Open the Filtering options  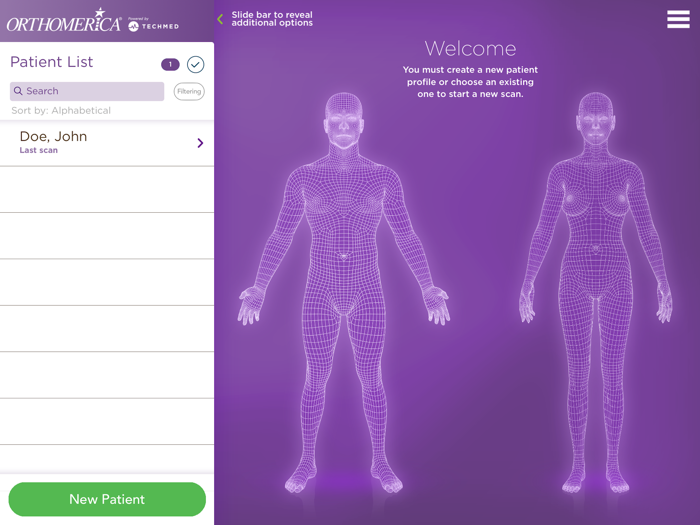point(189,92)
